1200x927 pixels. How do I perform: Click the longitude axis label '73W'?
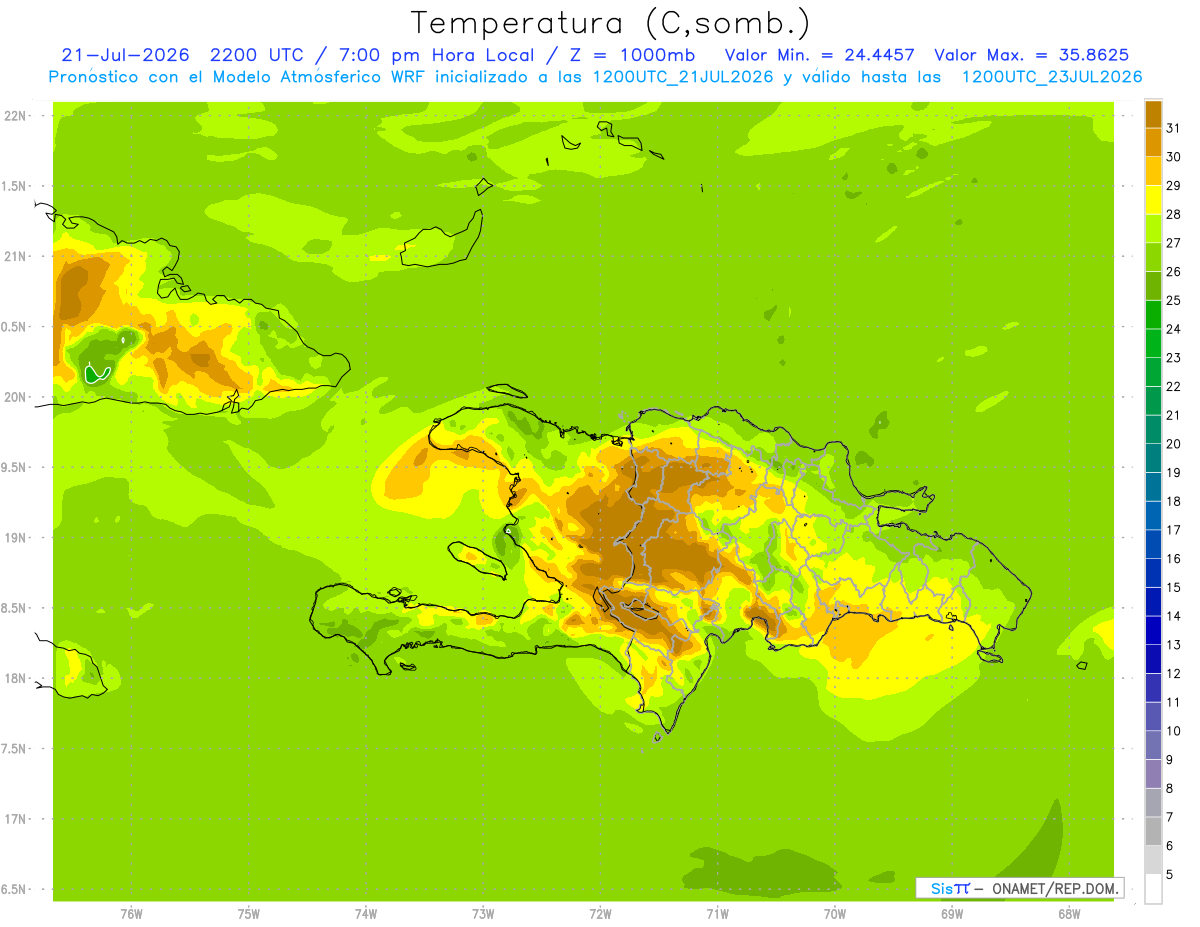point(483,914)
